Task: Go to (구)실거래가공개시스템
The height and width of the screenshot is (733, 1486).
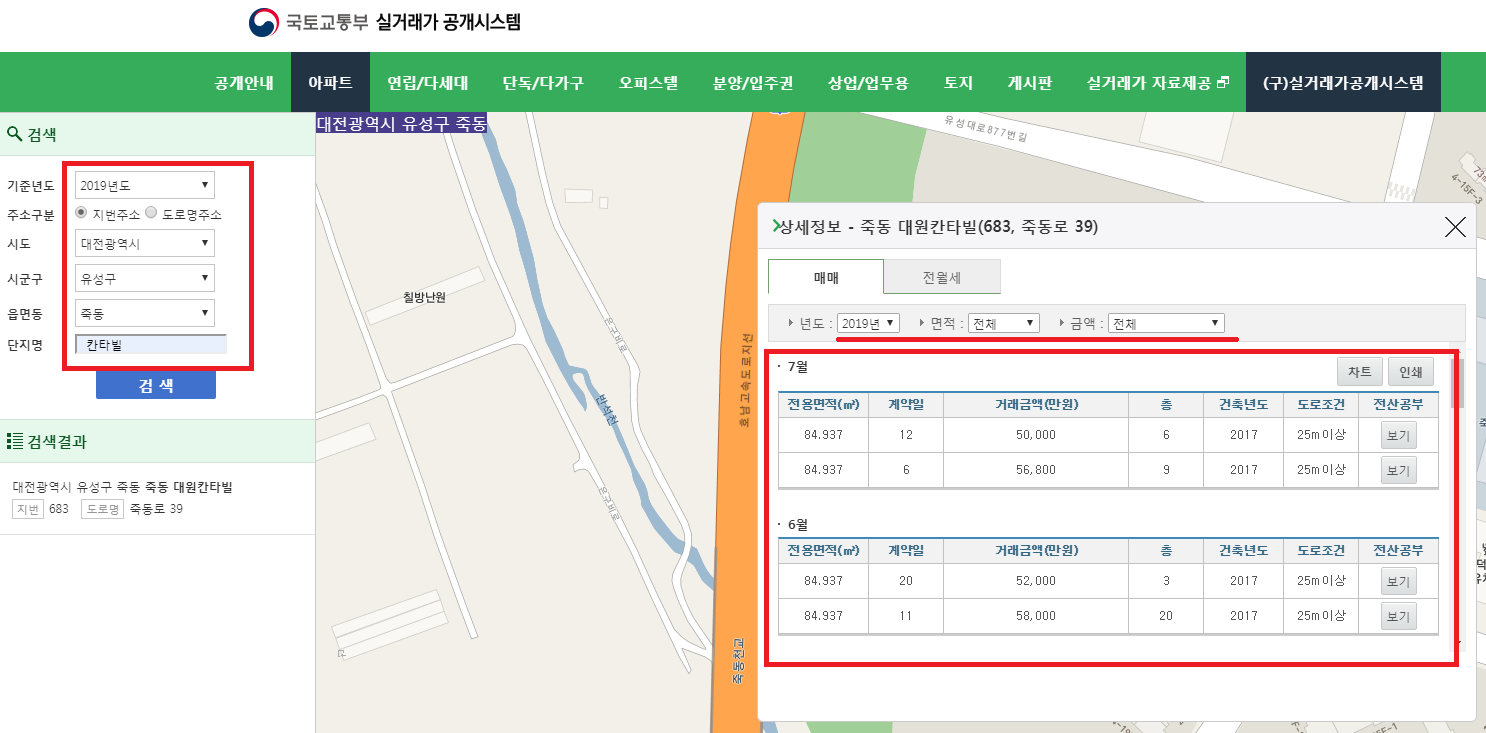Action: click(1343, 83)
